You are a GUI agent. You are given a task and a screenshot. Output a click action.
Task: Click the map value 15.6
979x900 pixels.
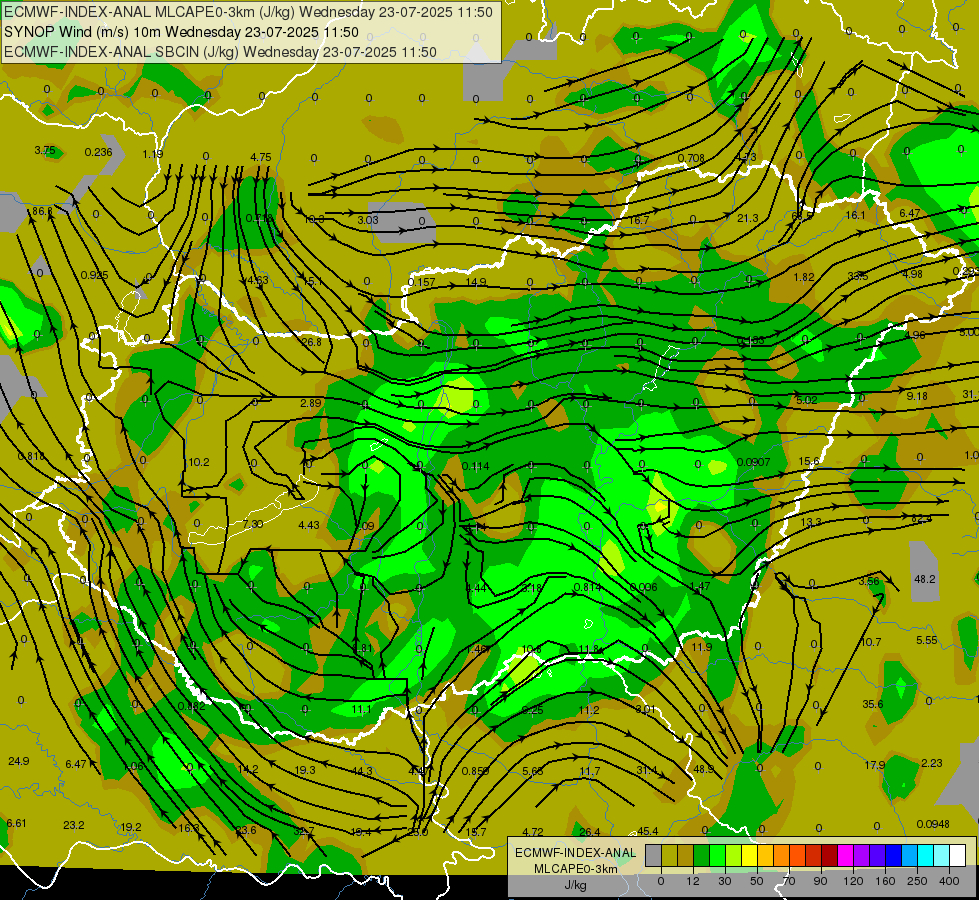(x=809, y=461)
